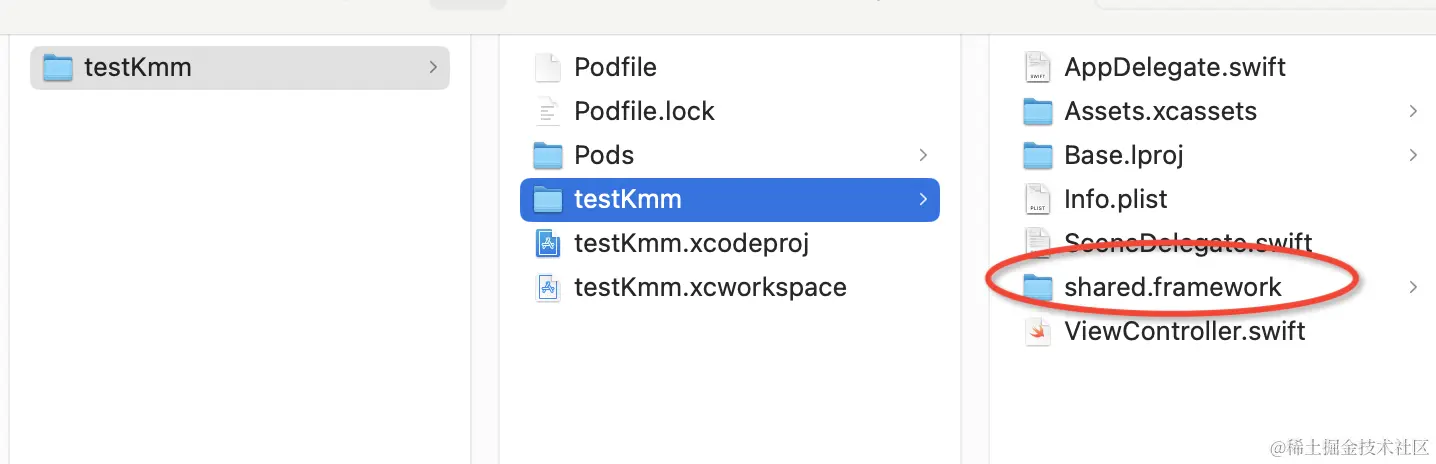Viewport: 1436px width, 464px height.
Task: Click the Assets.xcassets folder icon
Action: pyautogui.click(x=1038, y=111)
